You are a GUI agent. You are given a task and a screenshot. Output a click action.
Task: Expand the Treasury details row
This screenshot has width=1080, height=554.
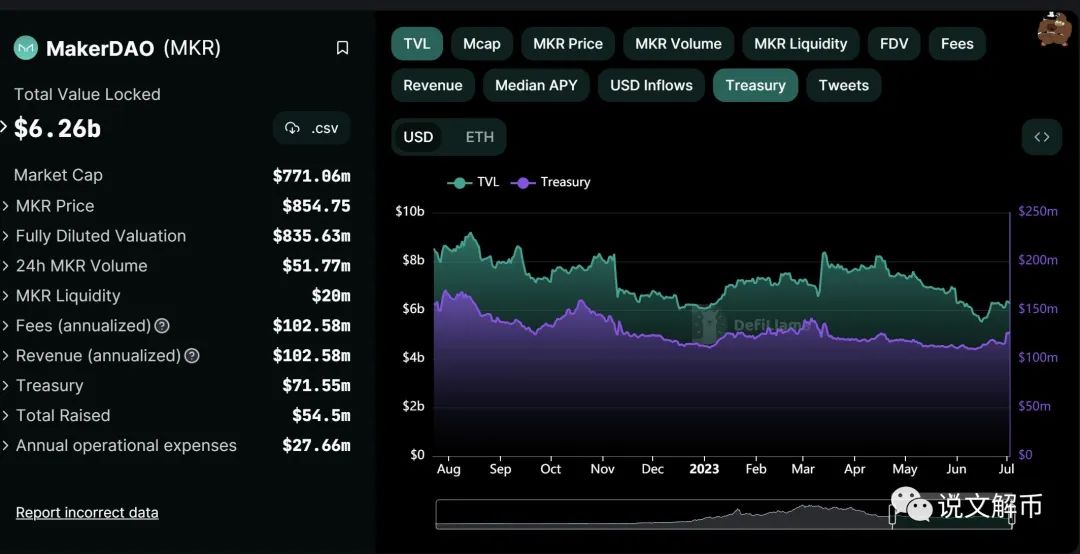(x=49, y=386)
